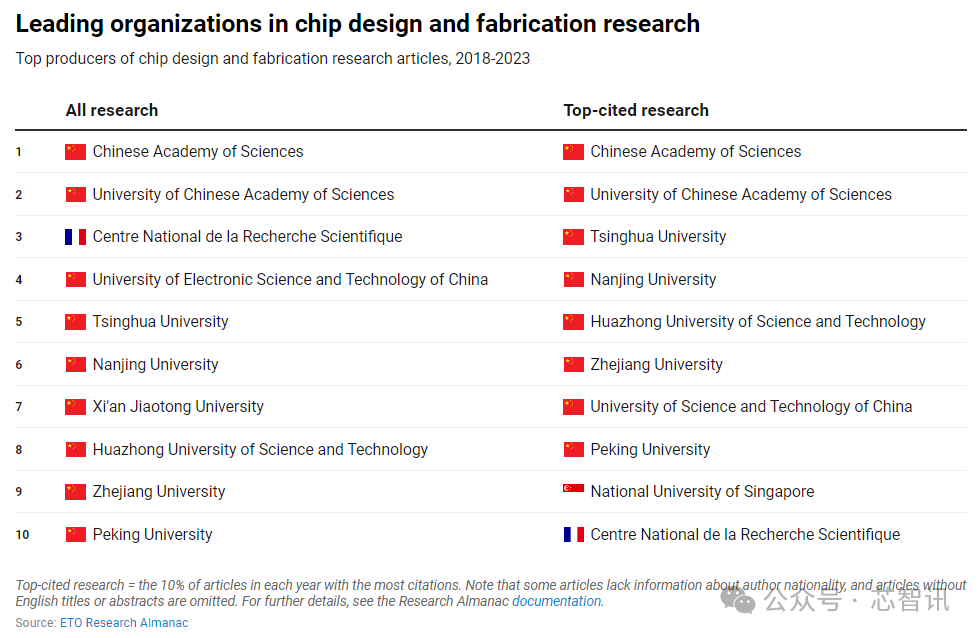Click Huazhong University in the All research column

[x=260, y=449]
